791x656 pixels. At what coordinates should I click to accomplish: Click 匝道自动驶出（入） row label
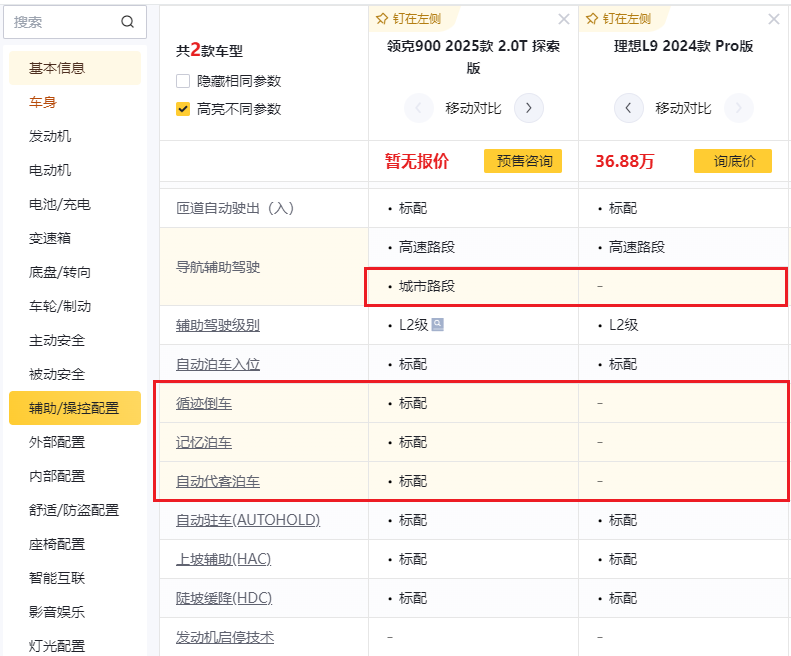coord(235,208)
